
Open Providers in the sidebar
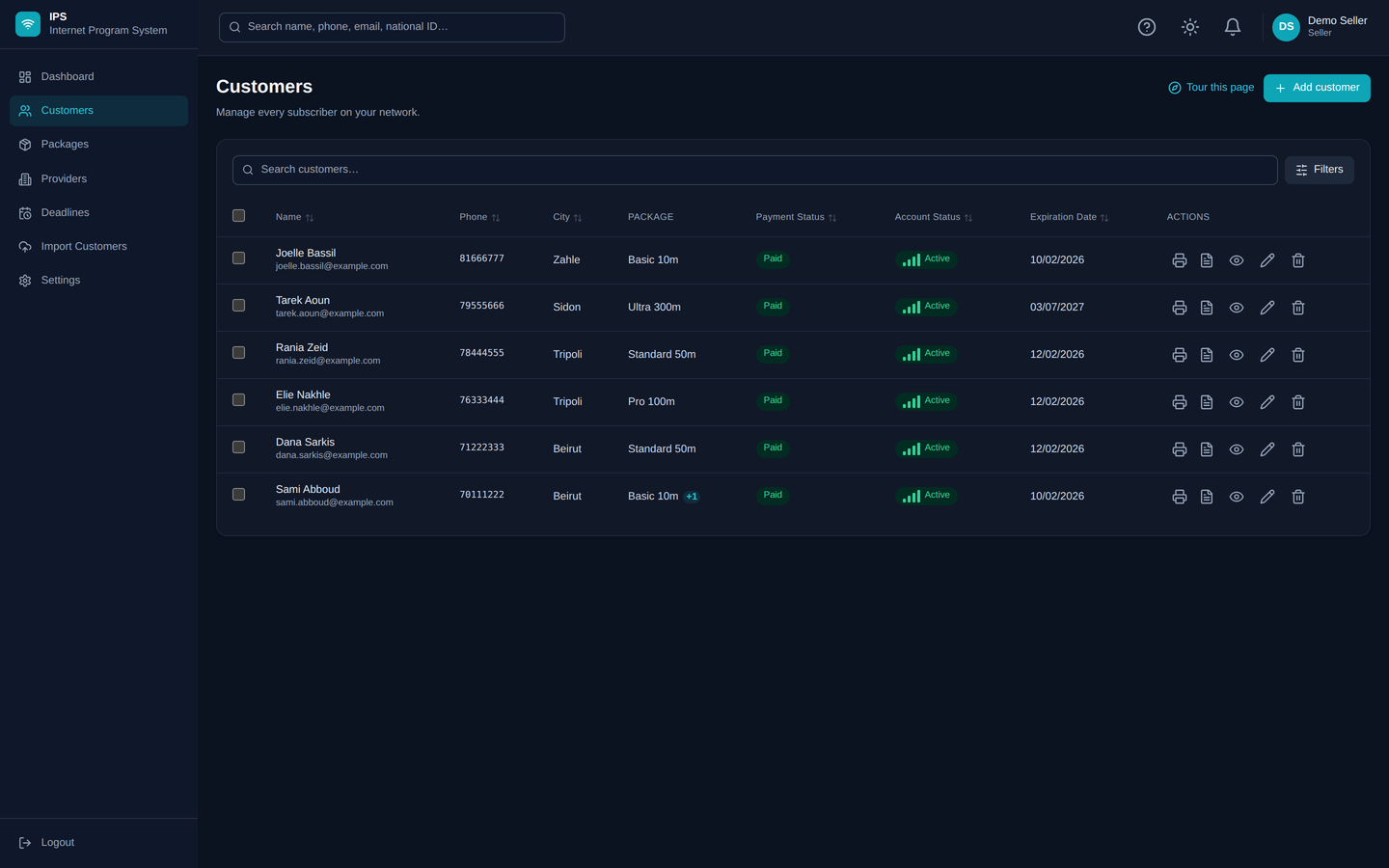click(98, 179)
